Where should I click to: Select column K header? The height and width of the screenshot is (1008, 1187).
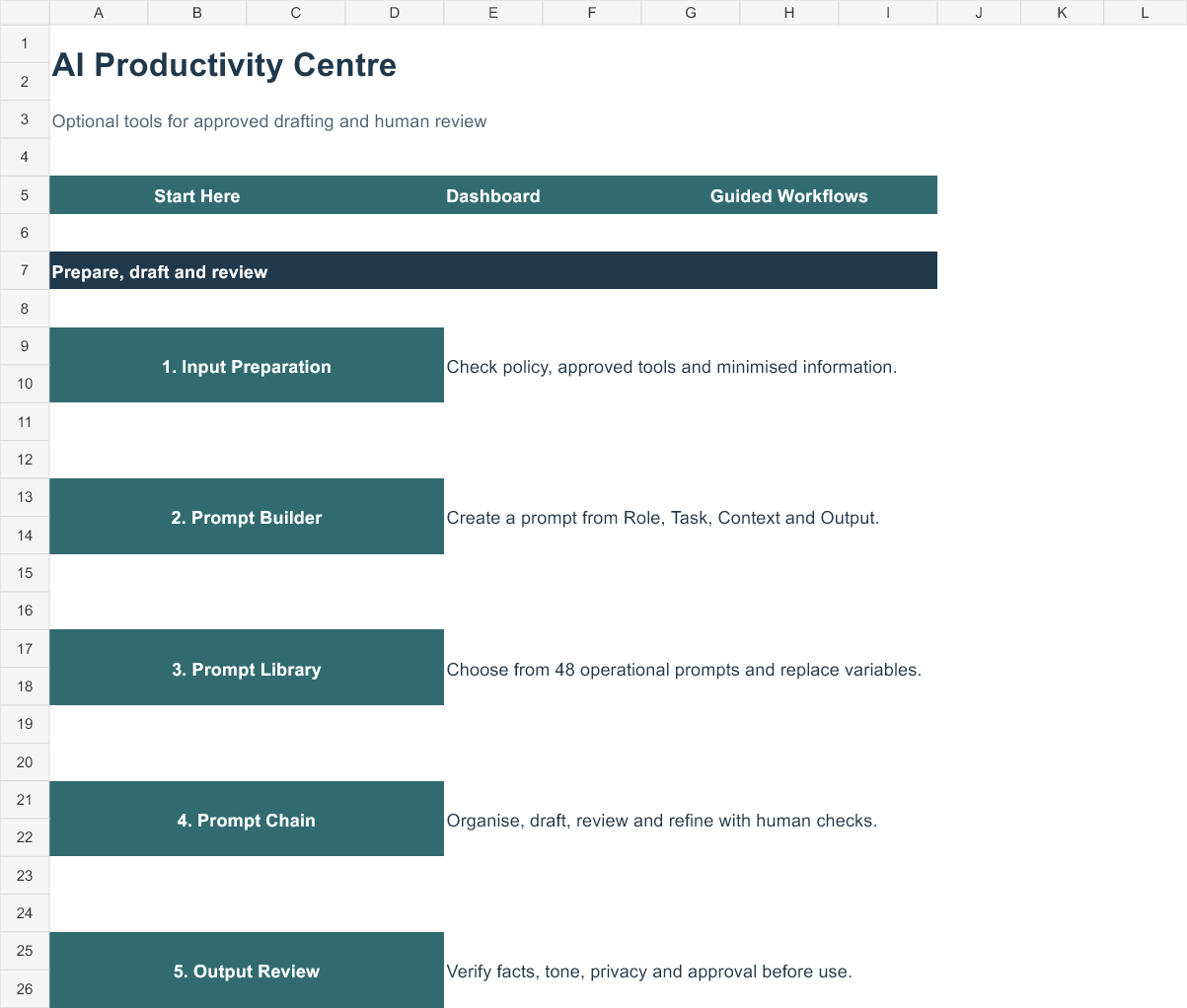pos(1062,13)
